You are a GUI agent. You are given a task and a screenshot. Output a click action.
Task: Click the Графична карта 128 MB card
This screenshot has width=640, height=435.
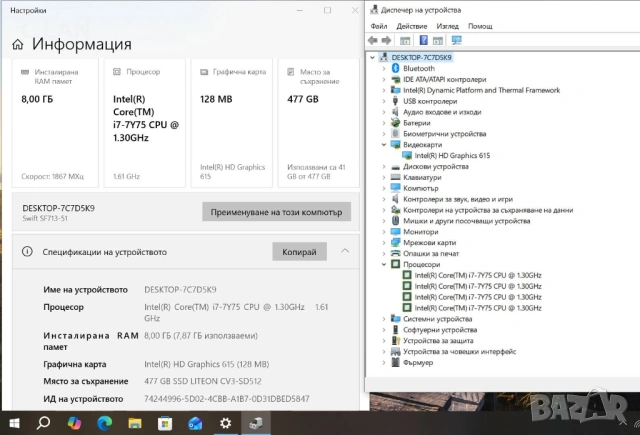231,123
